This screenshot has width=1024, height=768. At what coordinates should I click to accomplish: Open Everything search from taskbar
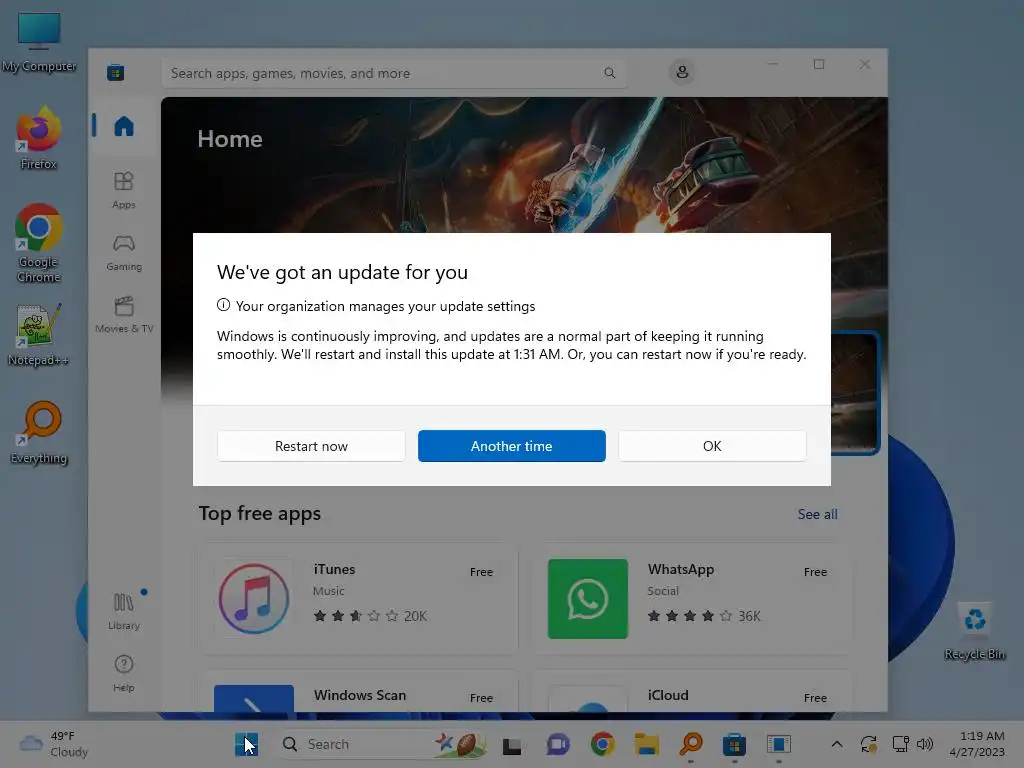(x=690, y=744)
